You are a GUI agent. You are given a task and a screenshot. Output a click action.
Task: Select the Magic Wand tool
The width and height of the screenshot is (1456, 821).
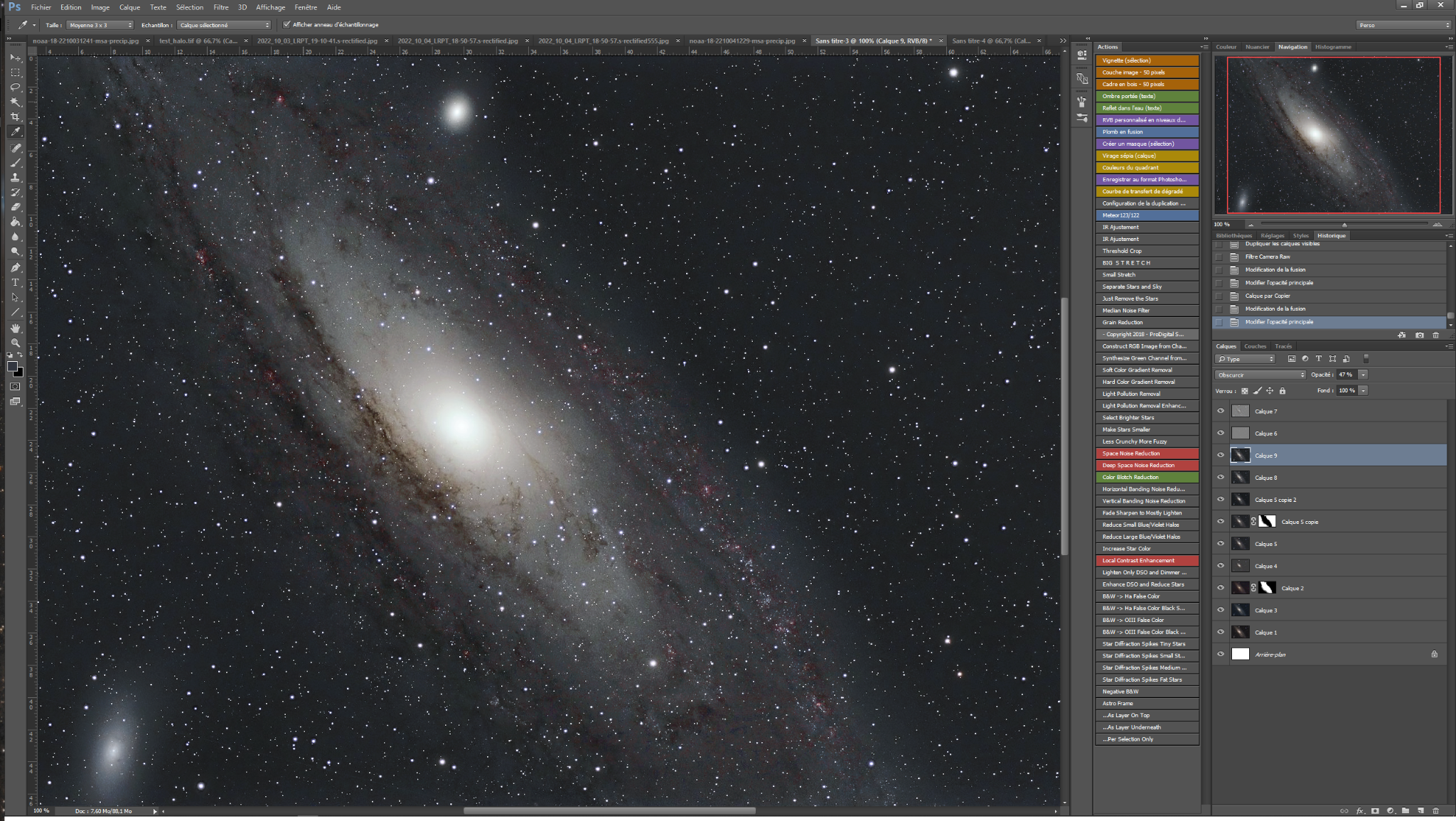15,102
